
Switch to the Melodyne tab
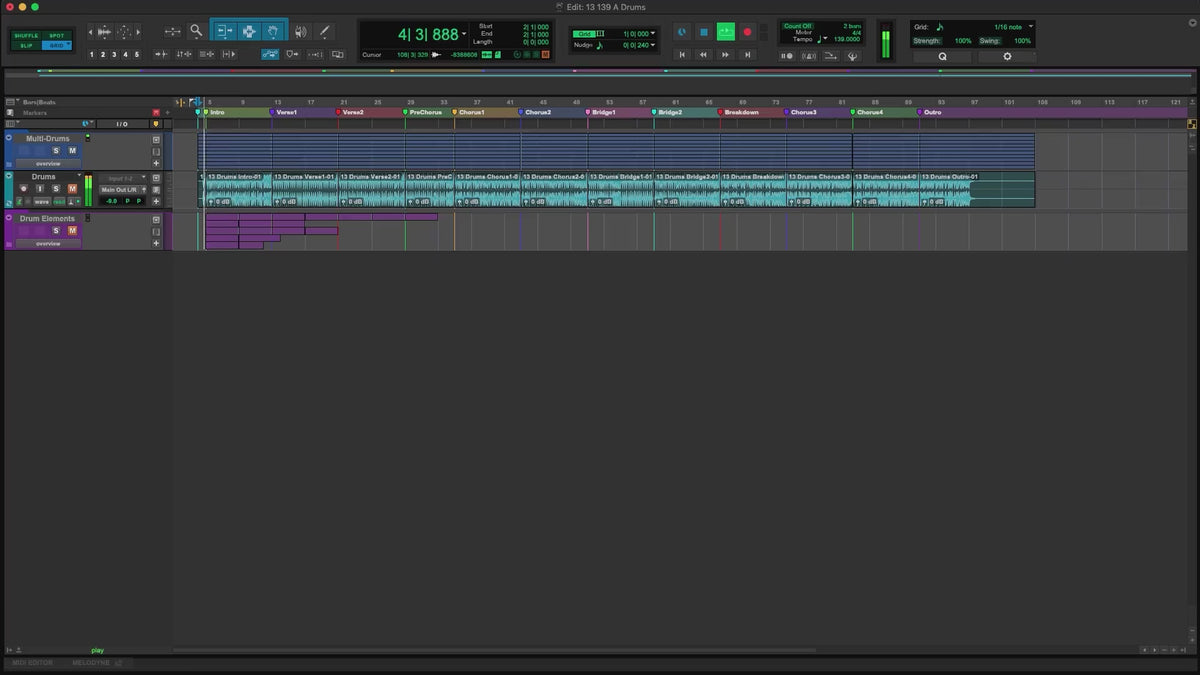pyautogui.click(x=92, y=662)
